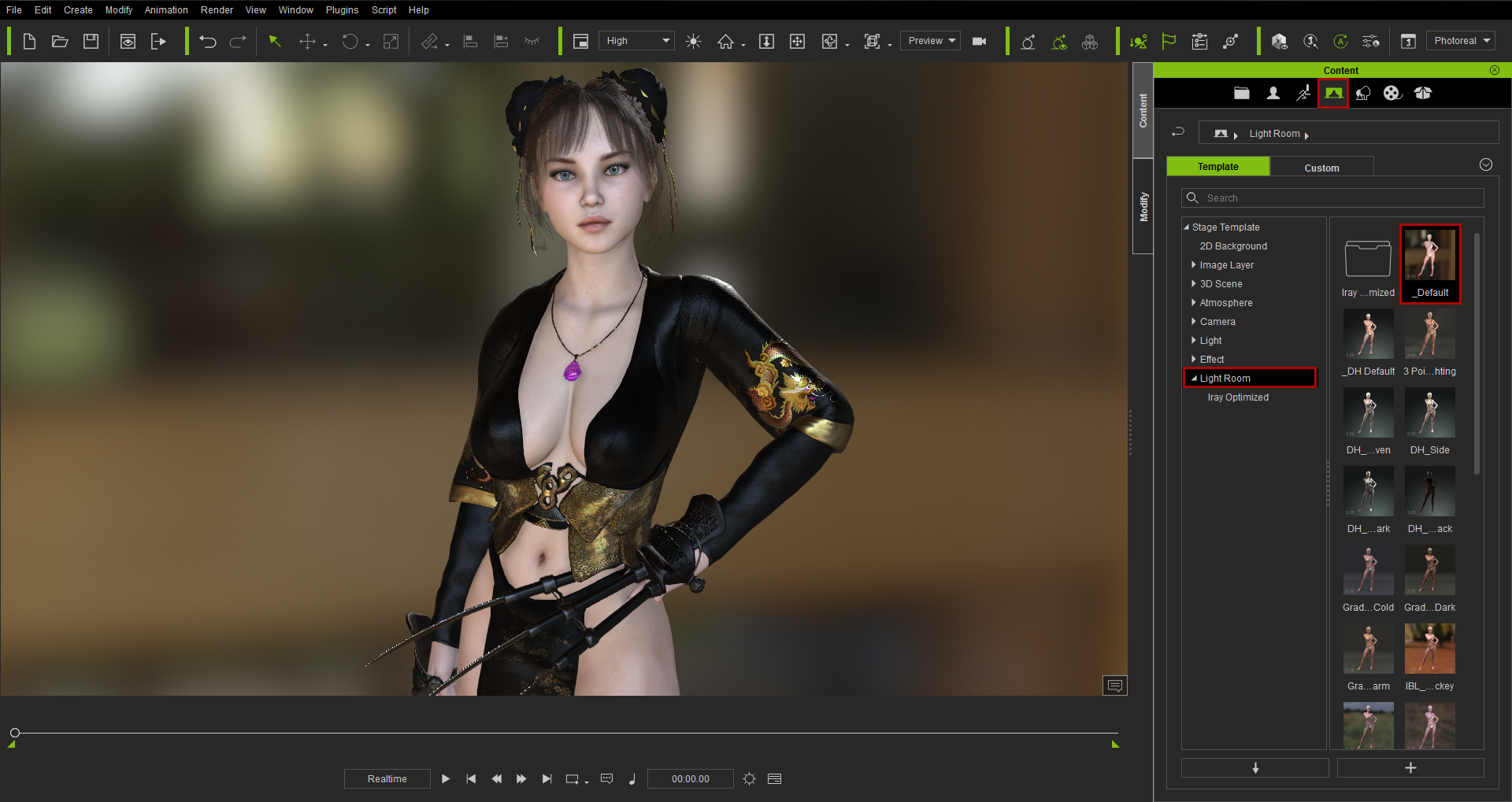
Task: Click the back arrow beside Light Room path
Action: tap(1178, 132)
